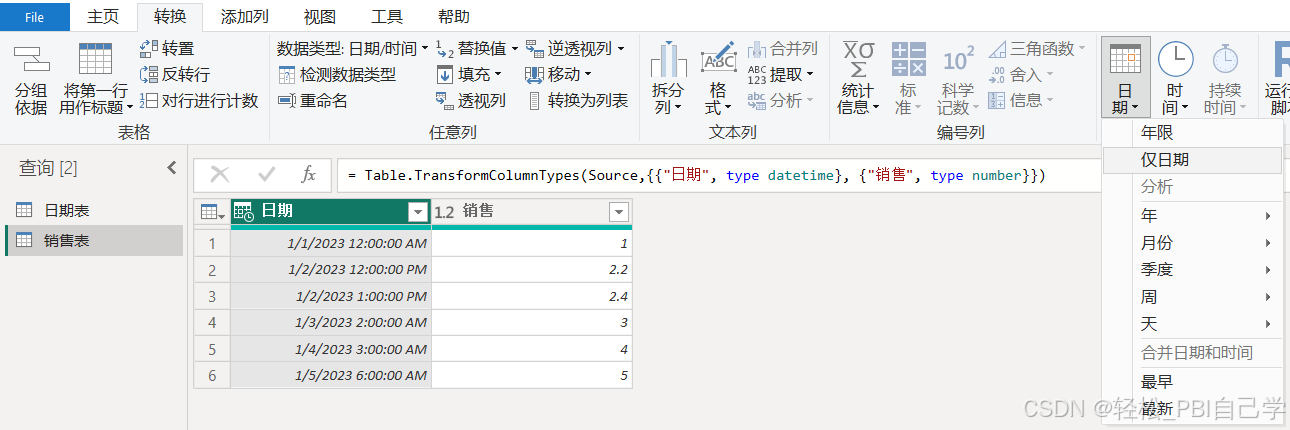1290x430 pixels.
Task: Click the 格式 text format icon
Action: (718, 59)
